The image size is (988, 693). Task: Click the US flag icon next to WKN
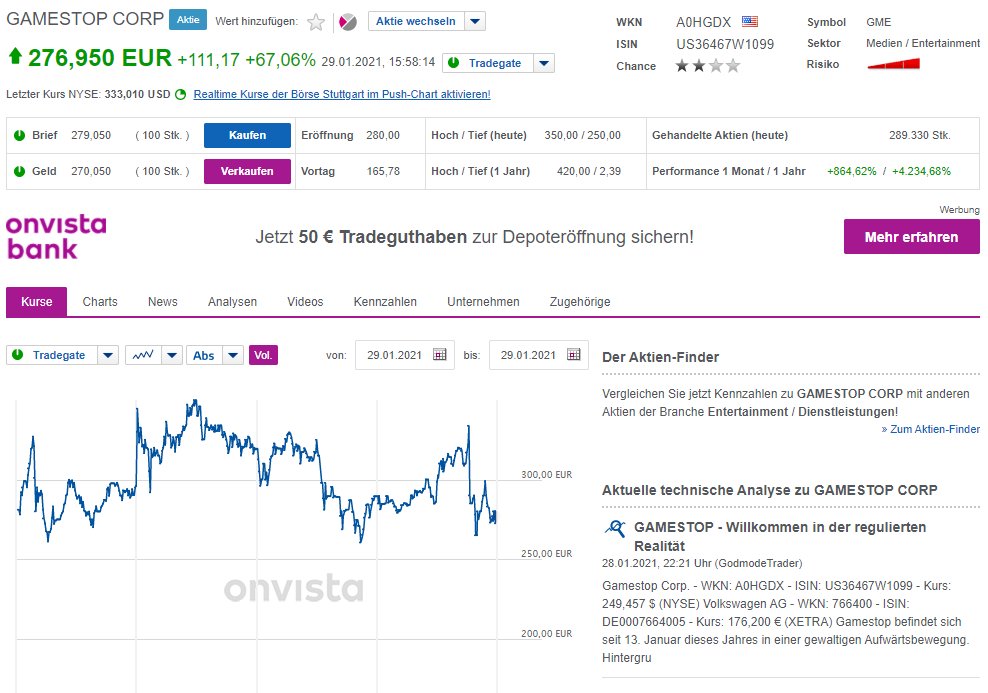(x=749, y=21)
